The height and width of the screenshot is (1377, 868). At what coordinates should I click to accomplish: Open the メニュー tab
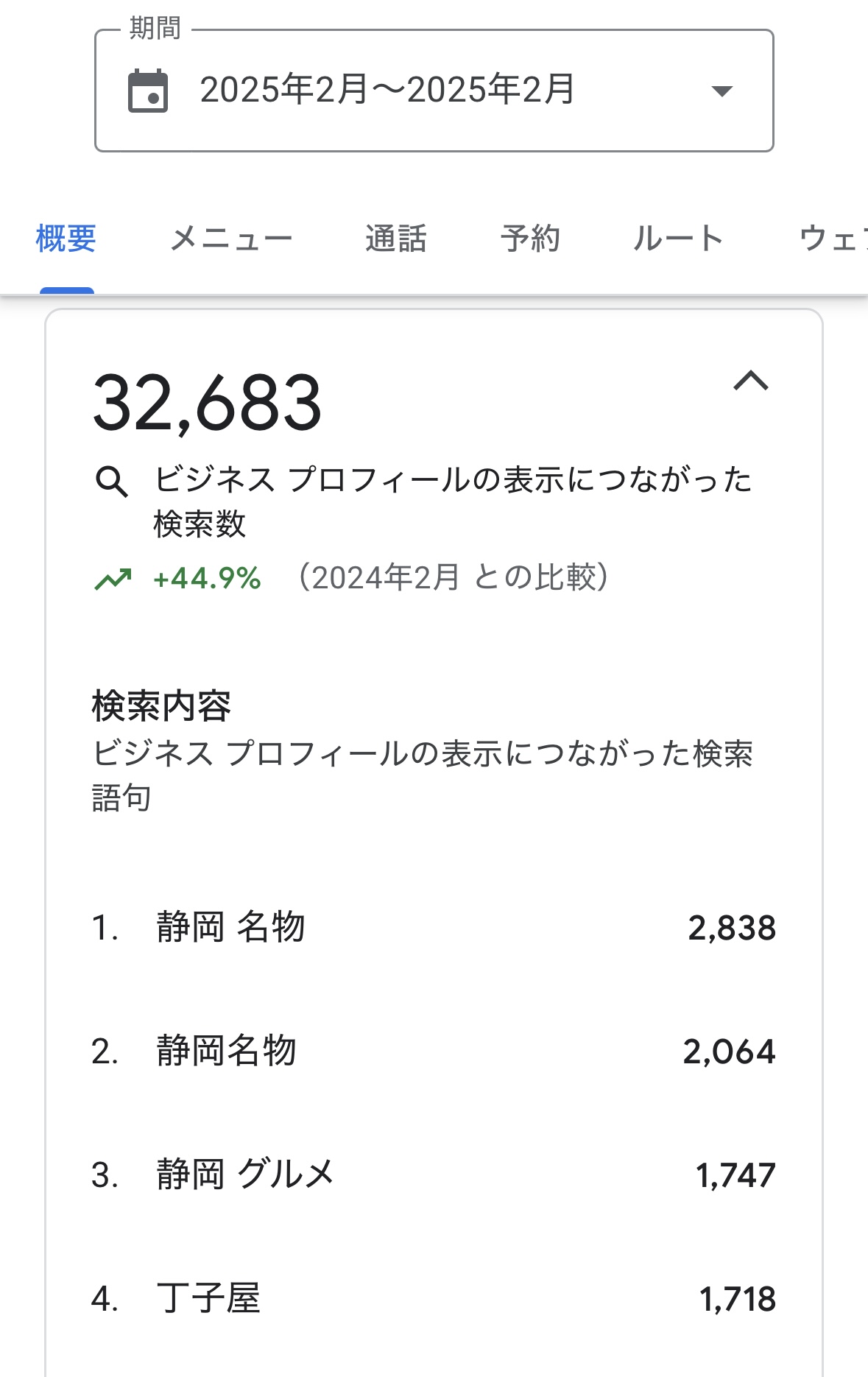231,239
